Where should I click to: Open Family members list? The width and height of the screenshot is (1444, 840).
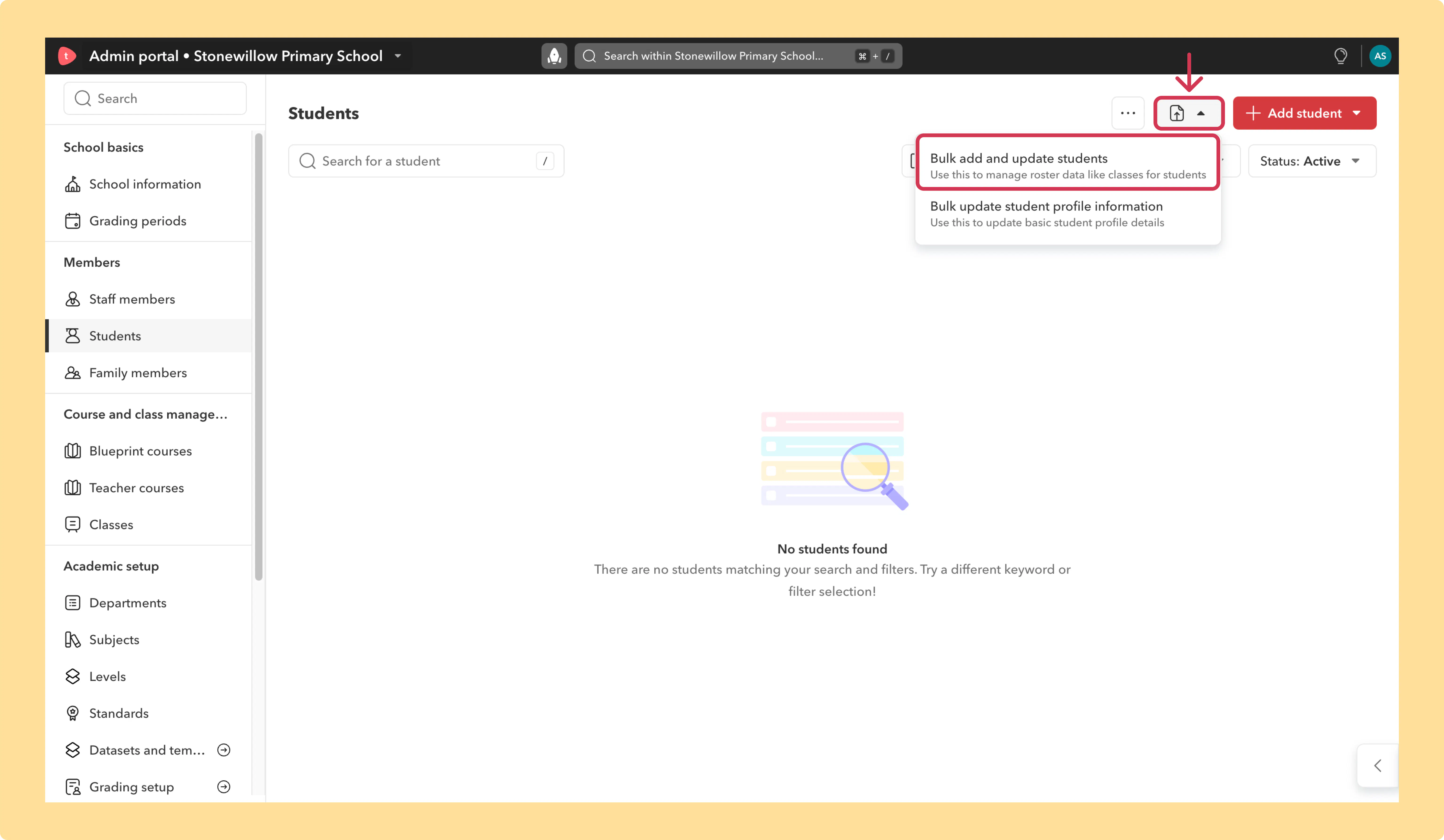click(x=148, y=373)
